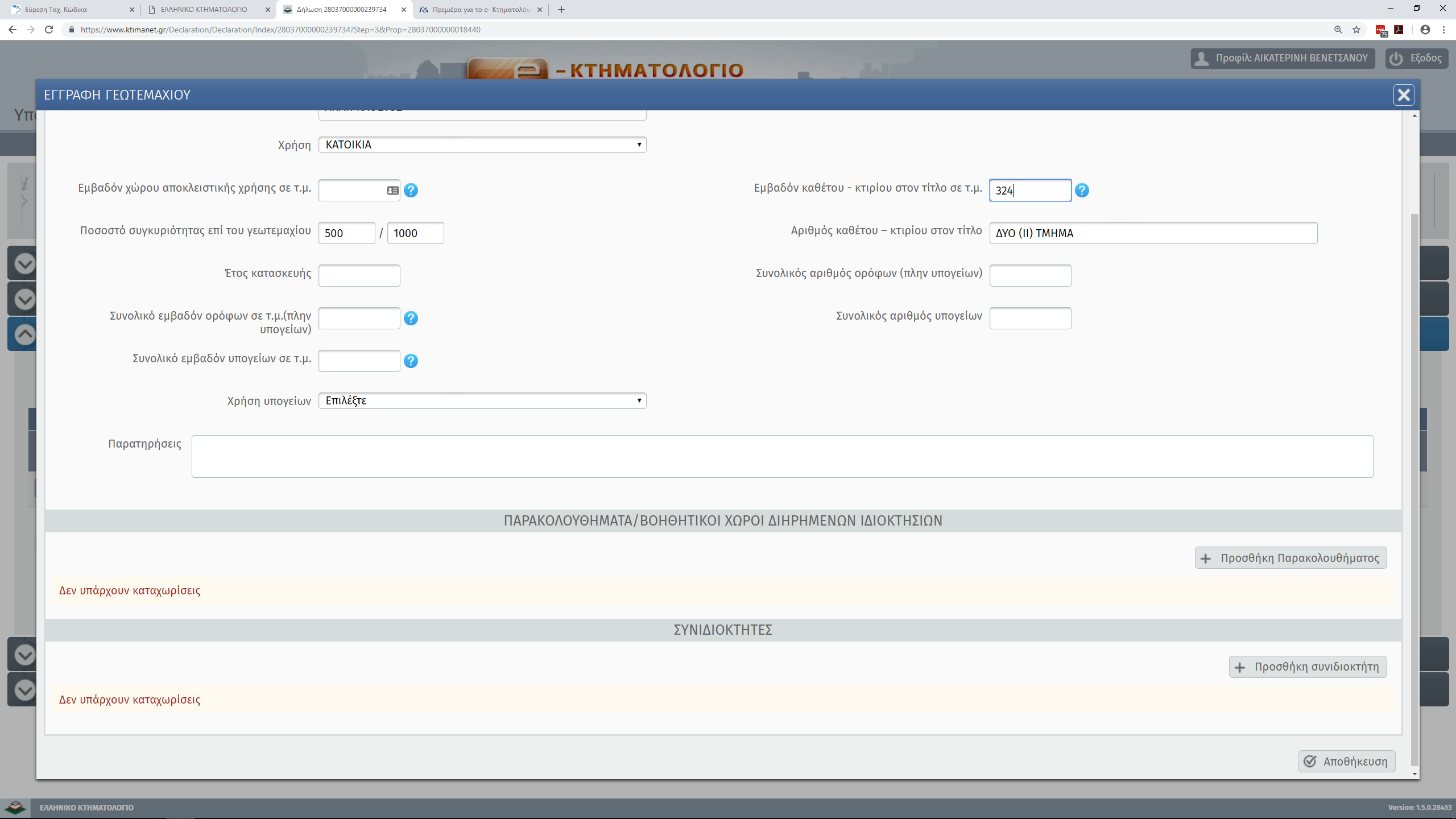Reload the page using browser refresh
This screenshot has height=819, width=1456.
[x=49, y=30]
